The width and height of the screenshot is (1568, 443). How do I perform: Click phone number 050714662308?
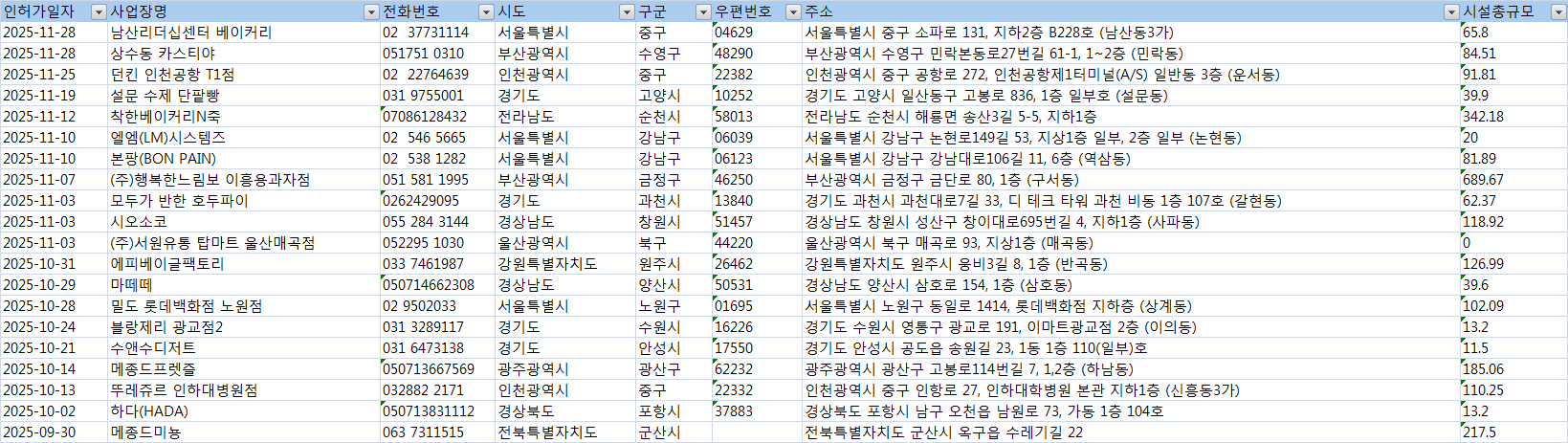click(x=437, y=285)
